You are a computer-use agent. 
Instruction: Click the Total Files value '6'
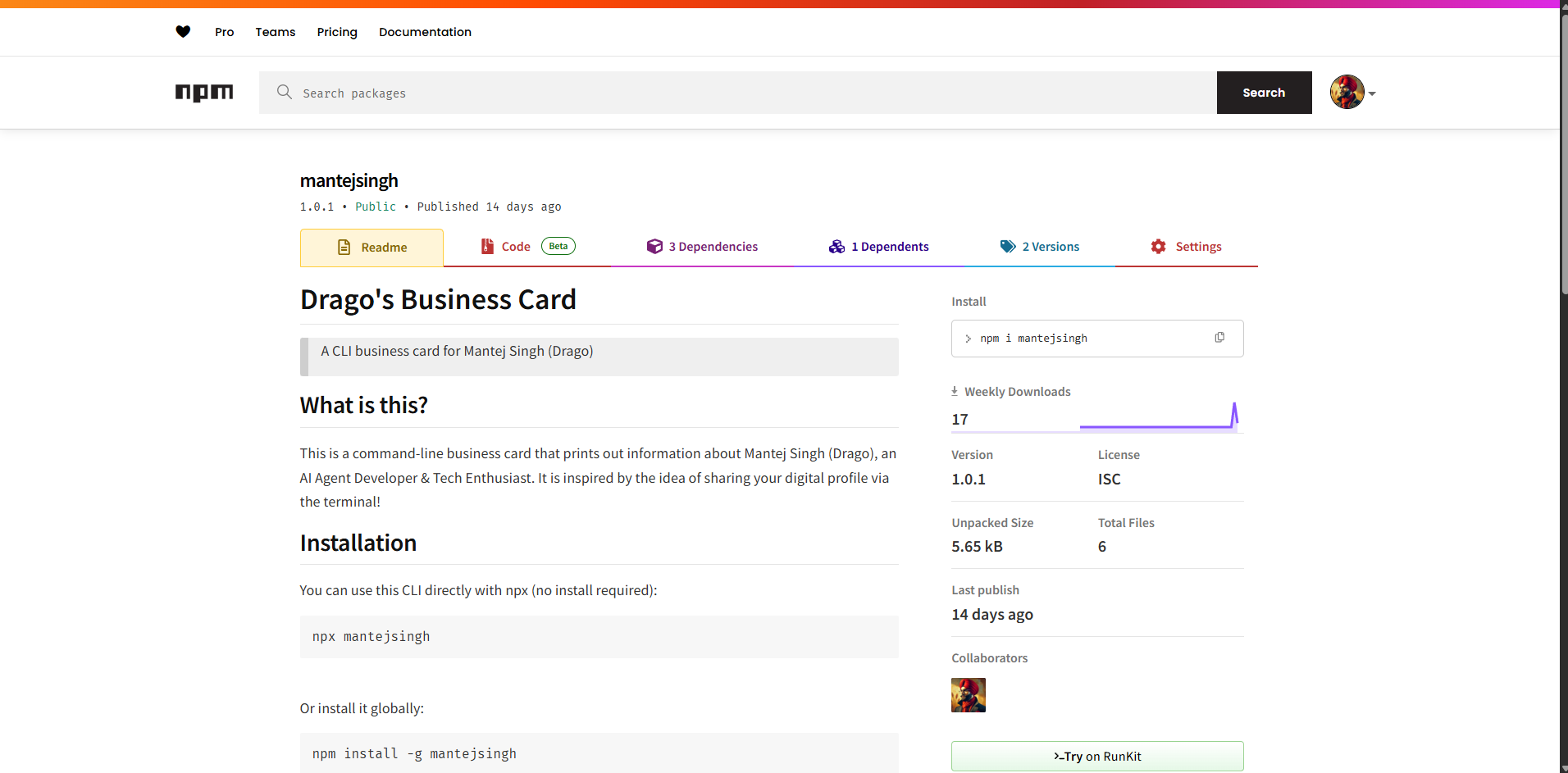(x=1102, y=547)
